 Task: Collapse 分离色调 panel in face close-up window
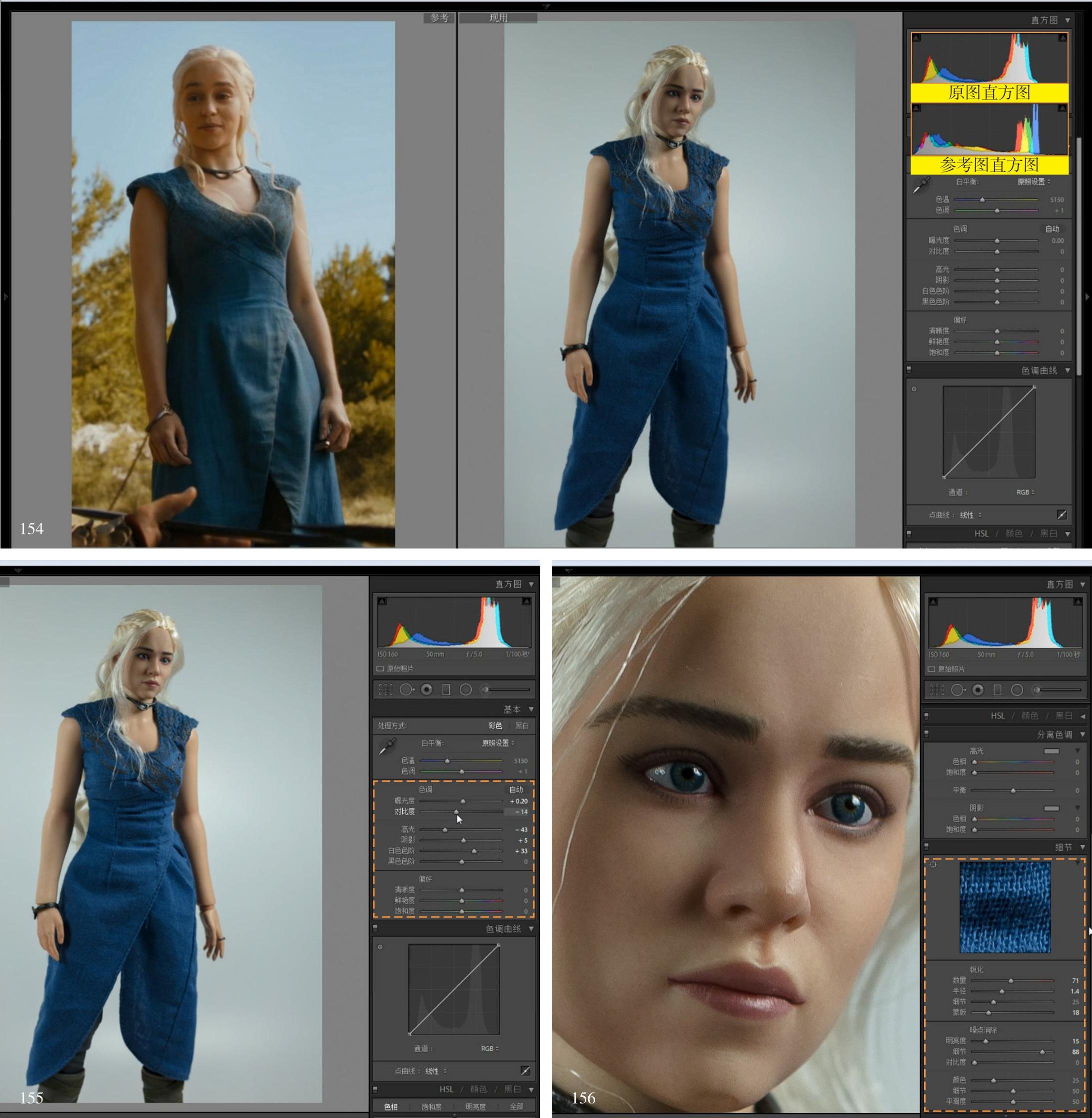pyautogui.click(x=1082, y=734)
